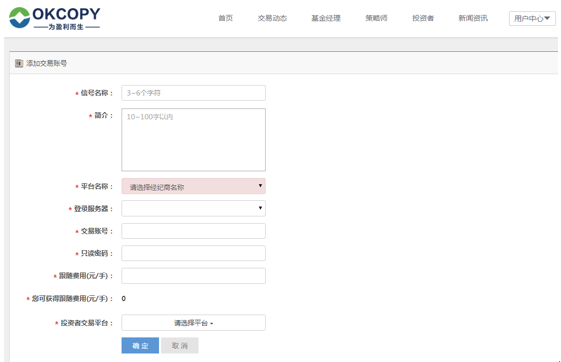
Task: Click the 平台名称 dropdown arrow
Action: pos(260,185)
